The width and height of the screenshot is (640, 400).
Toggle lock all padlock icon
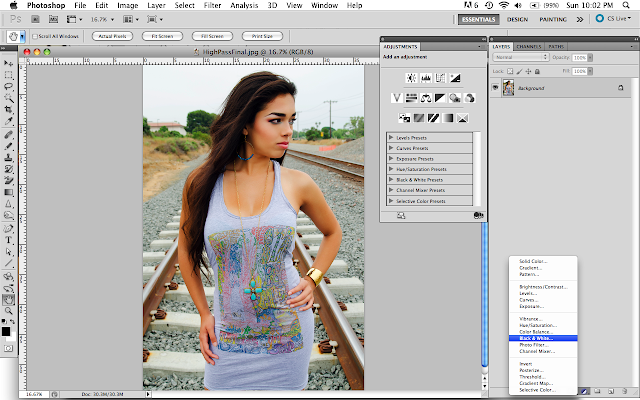tap(538, 71)
